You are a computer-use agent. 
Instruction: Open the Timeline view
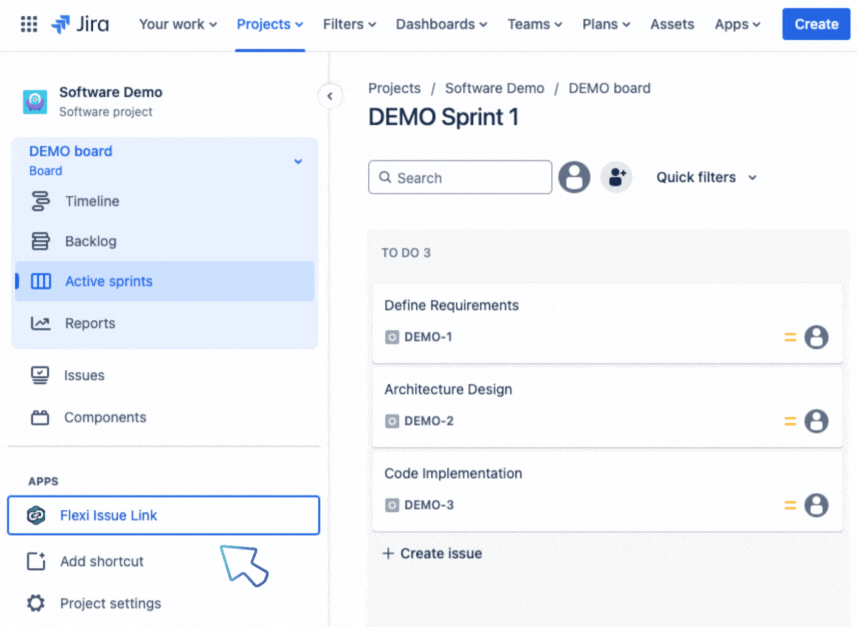(90, 201)
